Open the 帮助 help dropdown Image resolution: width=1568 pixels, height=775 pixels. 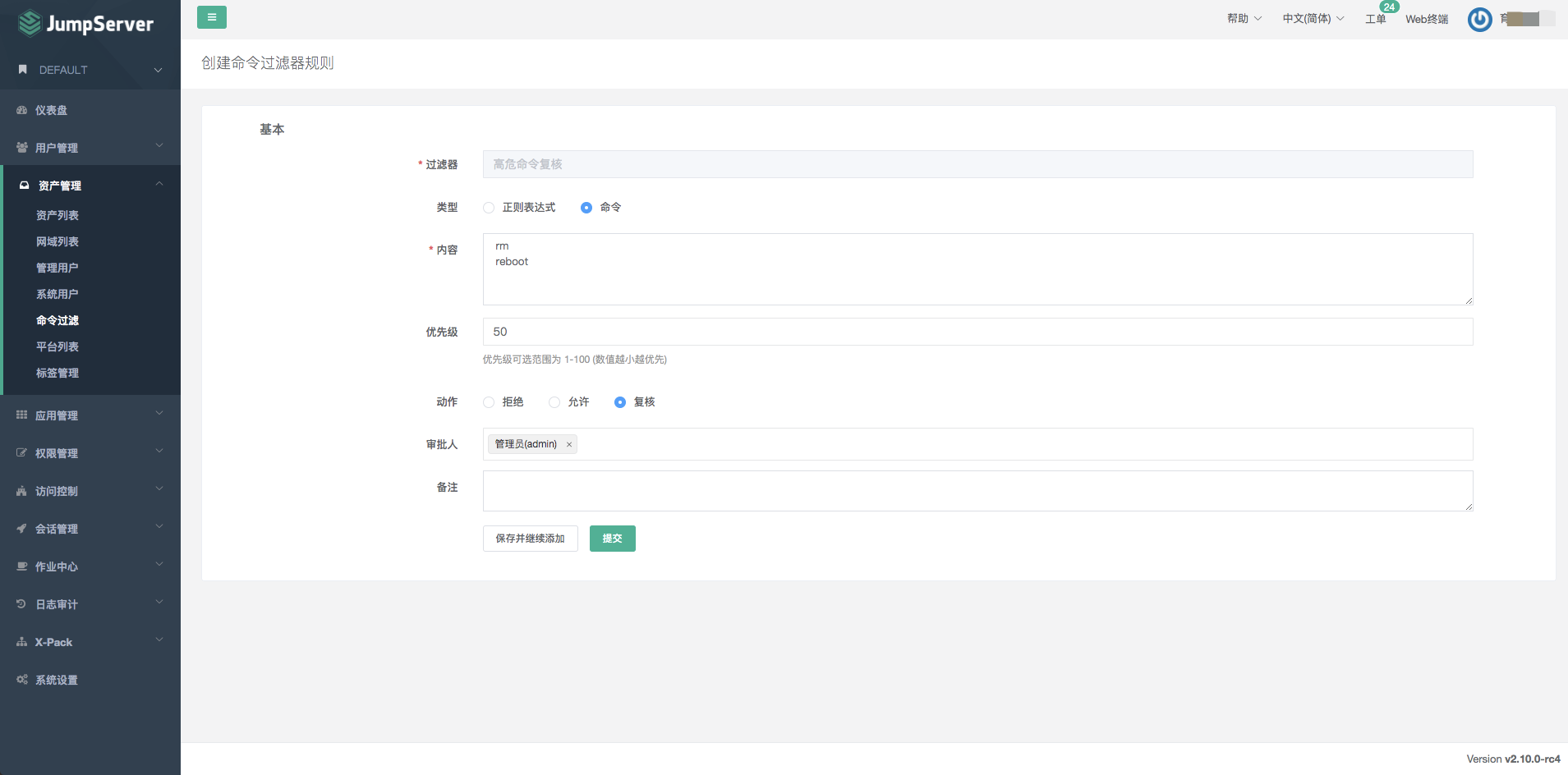[1244, 19]
